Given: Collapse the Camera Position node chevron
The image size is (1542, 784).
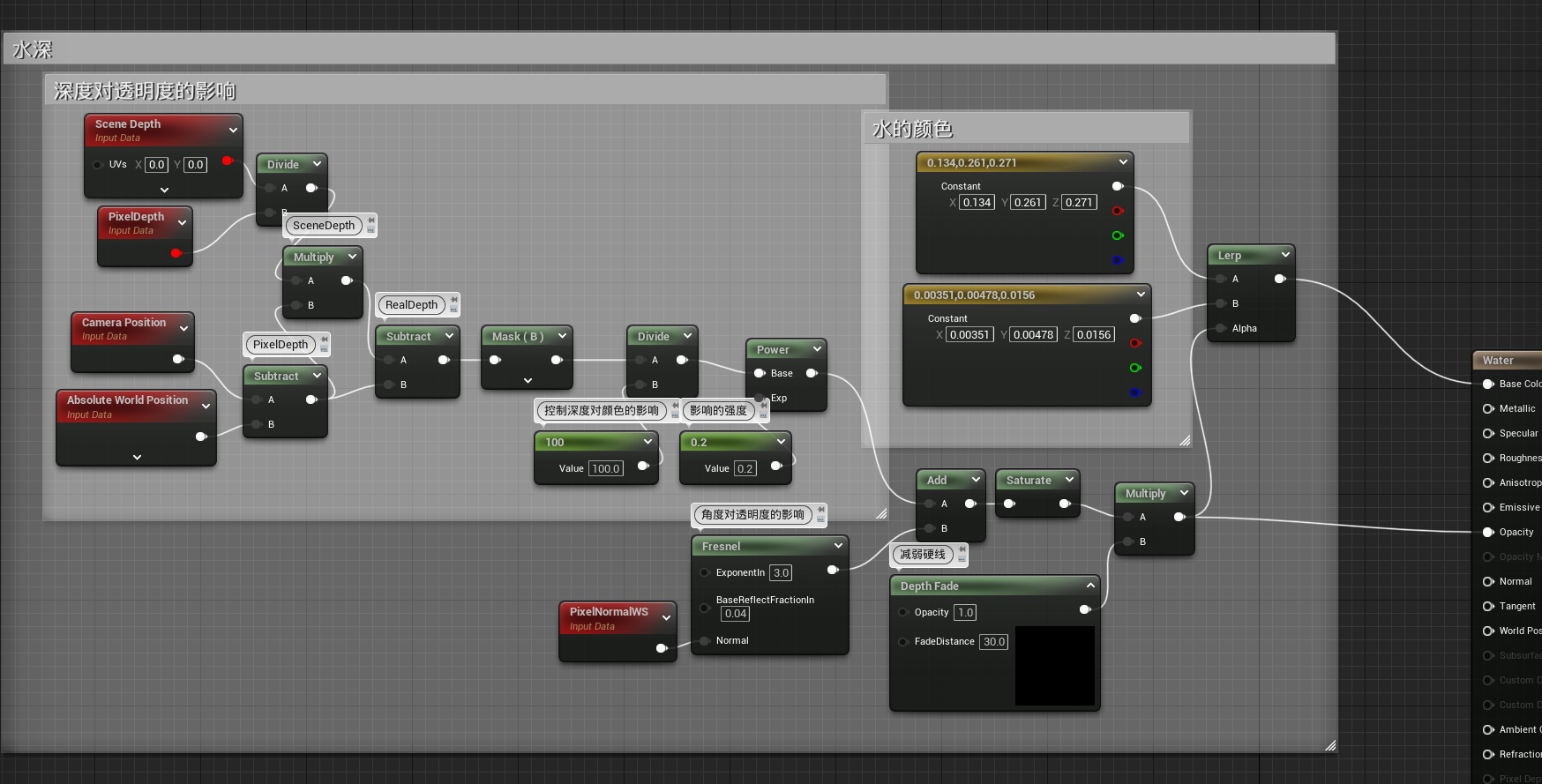Looking at the screenshot, I should 184,328.
